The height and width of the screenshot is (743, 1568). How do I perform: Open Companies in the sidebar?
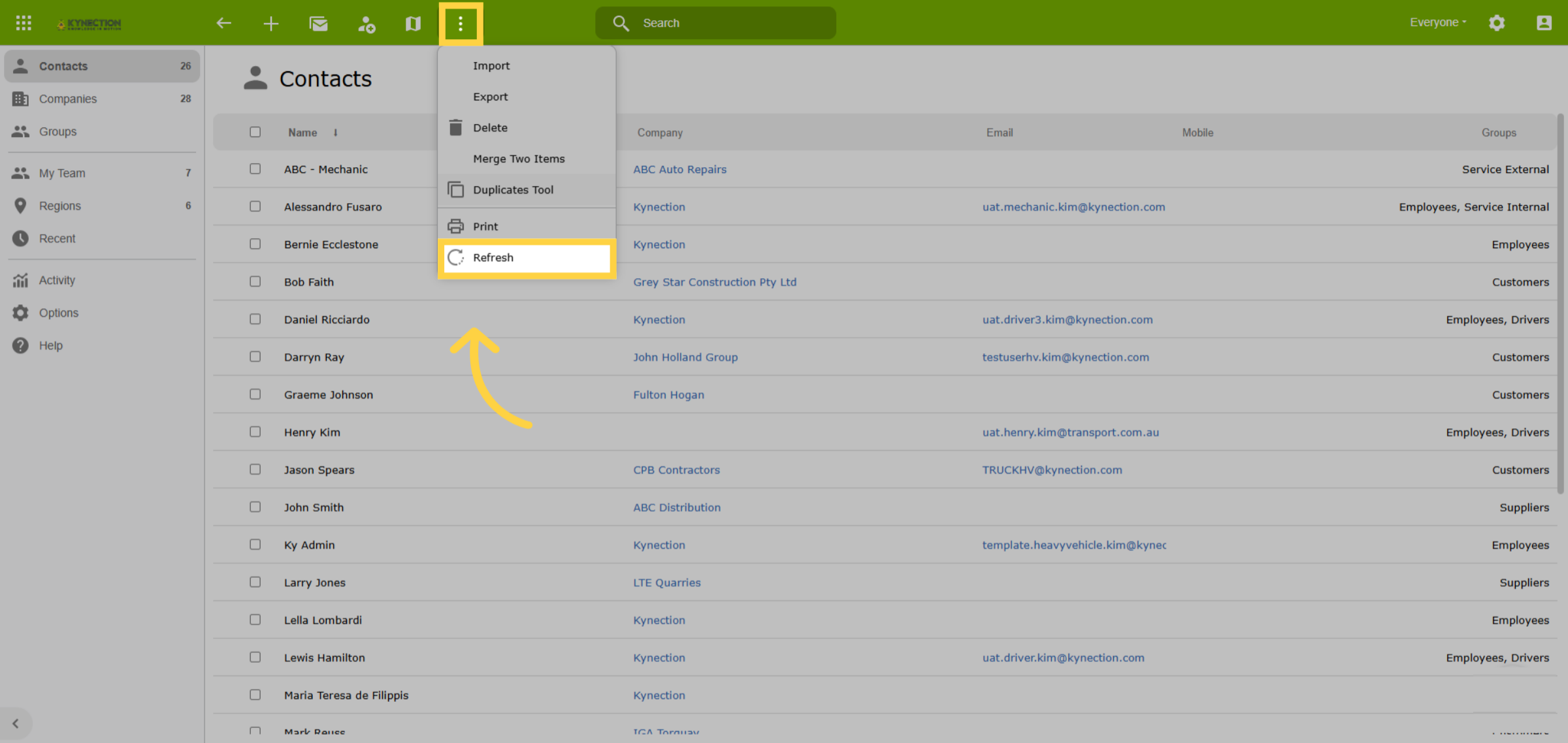(x=102, y=99)
